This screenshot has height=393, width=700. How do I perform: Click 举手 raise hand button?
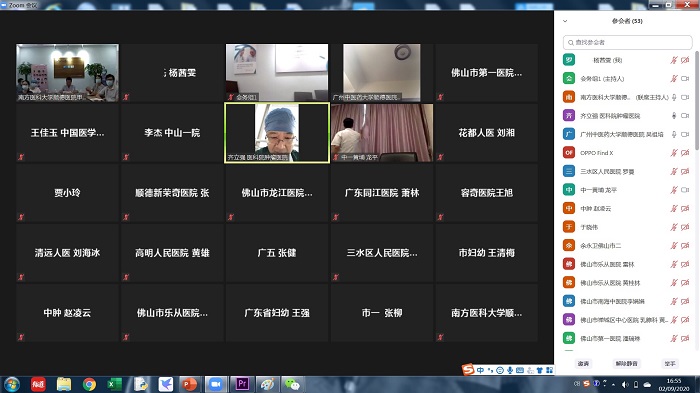pos(670,364)
